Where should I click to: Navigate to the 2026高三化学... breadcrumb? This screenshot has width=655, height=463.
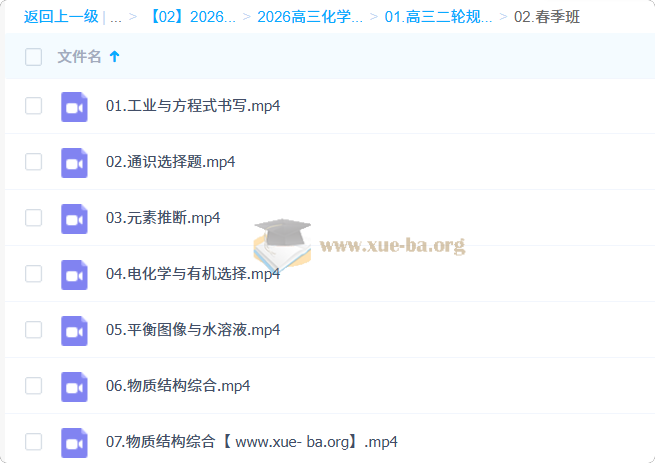310,17
